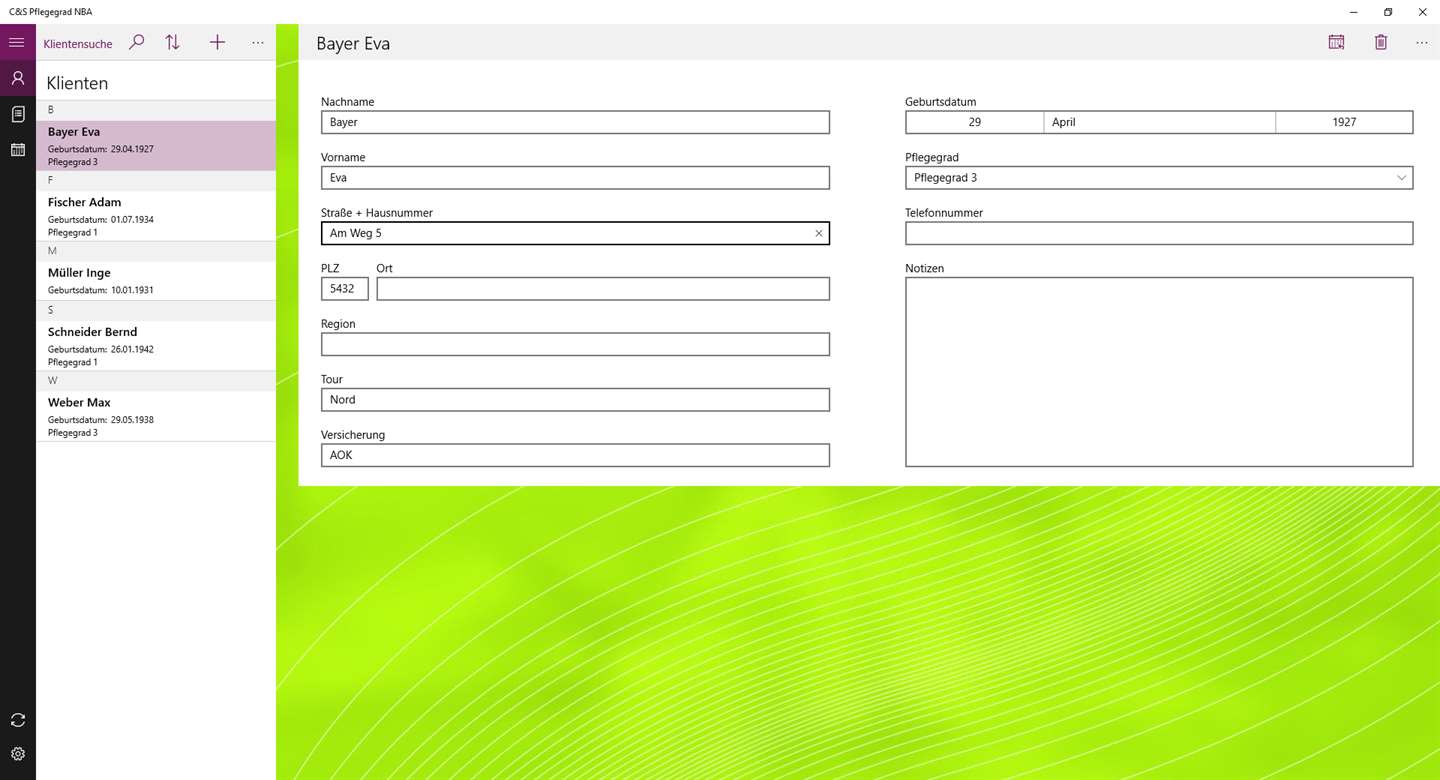Click the M group header in list
Image resolution: width=1440 pixels, height=780 pixels.
pyautogui.click(x=156, y=251)
